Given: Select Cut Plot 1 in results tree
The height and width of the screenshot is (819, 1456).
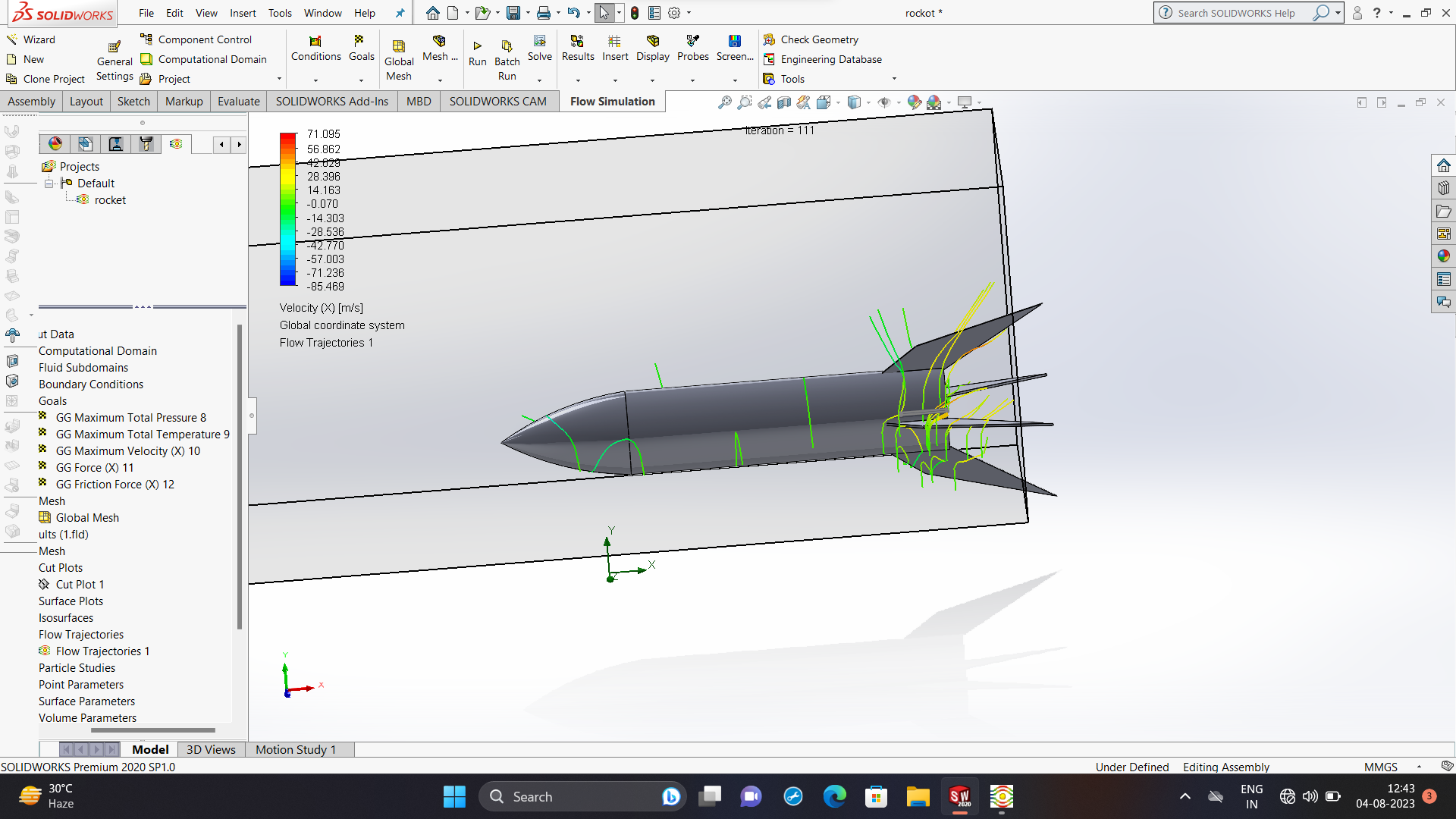Looking at the screenshot, I should (80, 585).
